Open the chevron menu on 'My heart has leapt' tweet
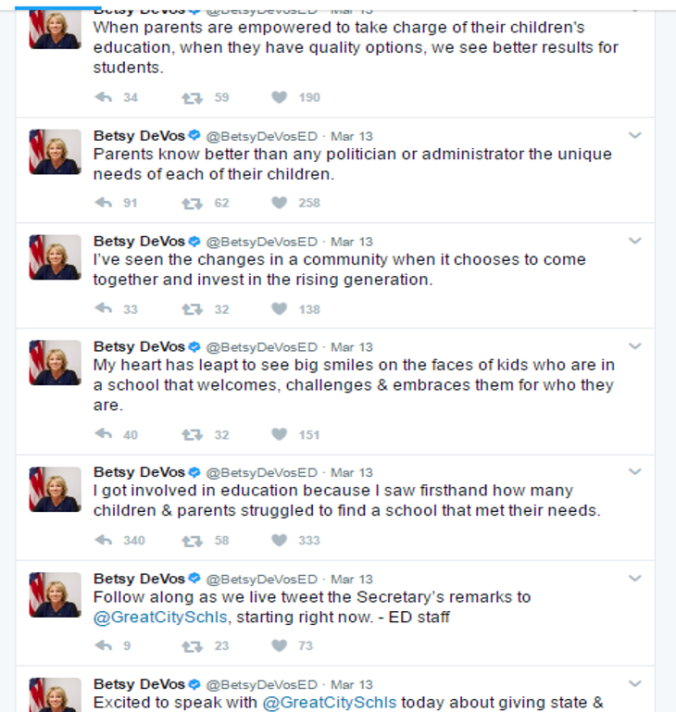Screen dimensions: 676x712 634,347
